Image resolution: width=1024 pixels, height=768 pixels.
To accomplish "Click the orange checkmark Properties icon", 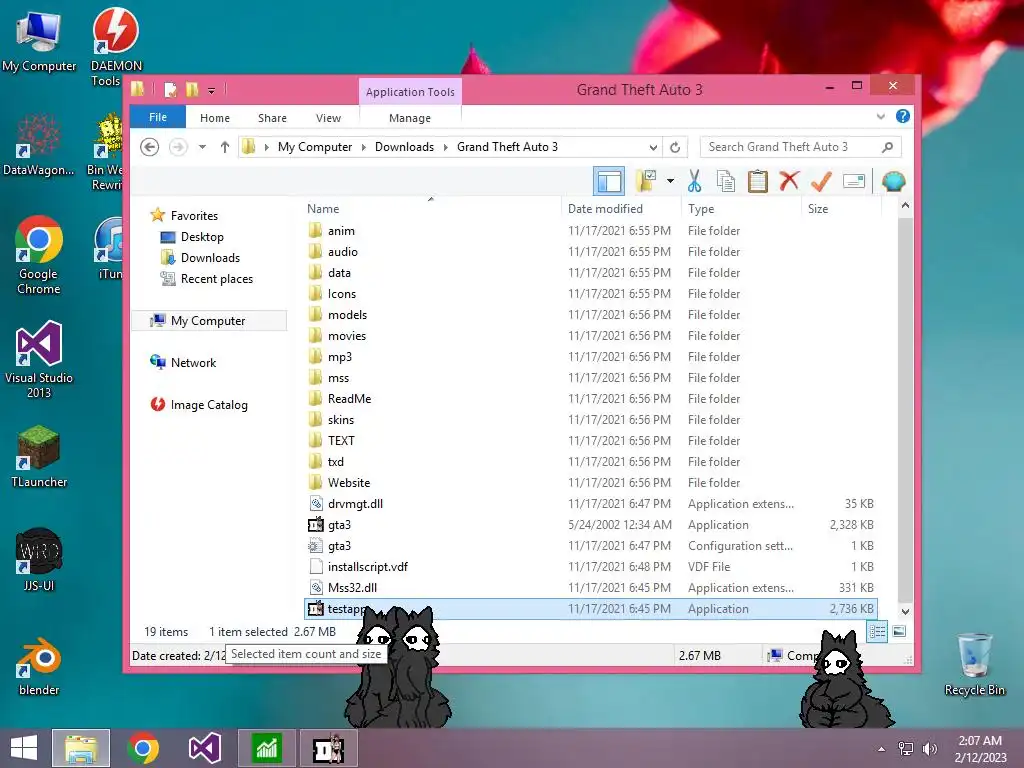I will tap(821, 181).
